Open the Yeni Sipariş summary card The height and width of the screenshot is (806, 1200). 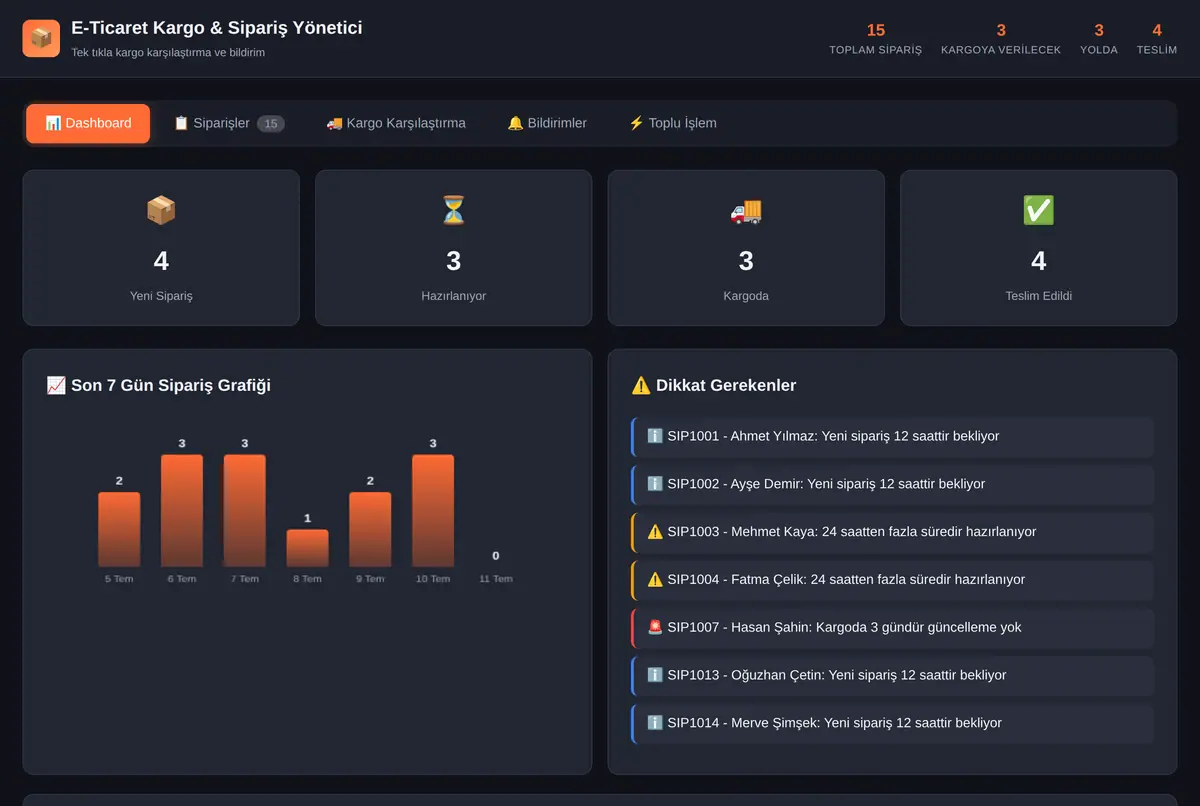(x=161, y=248)
